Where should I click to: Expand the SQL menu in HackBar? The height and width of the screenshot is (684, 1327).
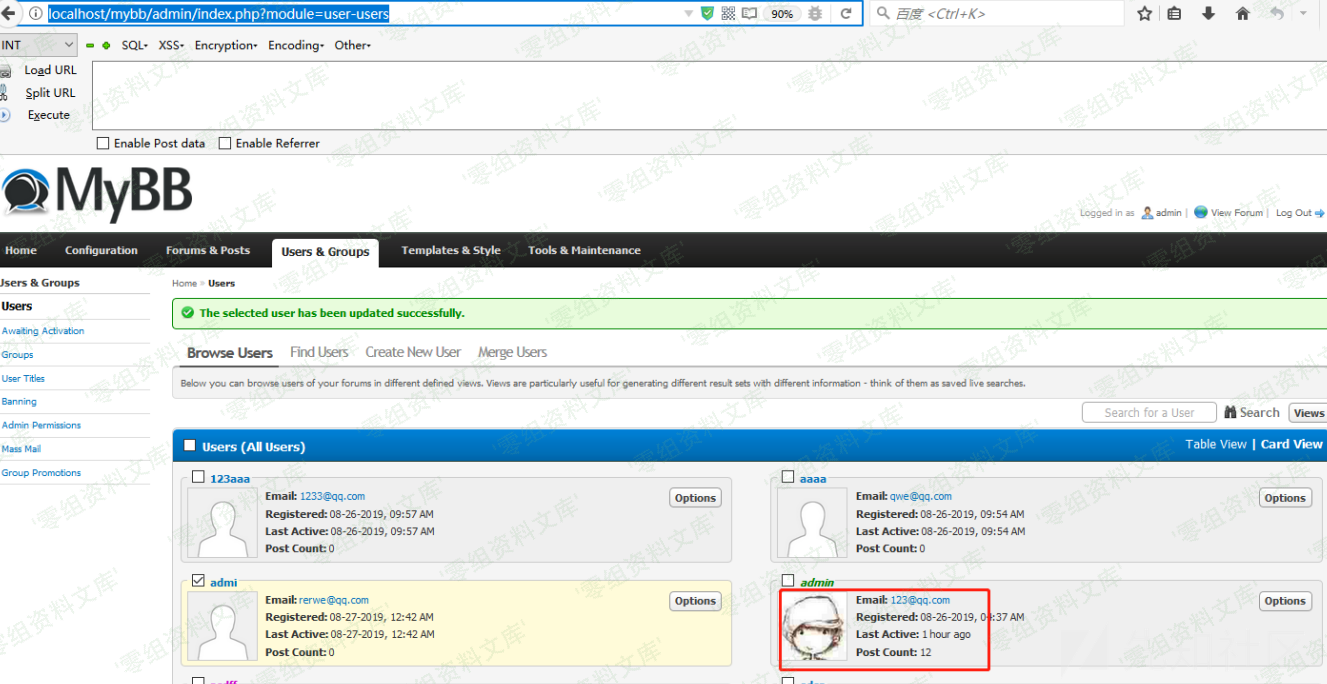(134, 45)
